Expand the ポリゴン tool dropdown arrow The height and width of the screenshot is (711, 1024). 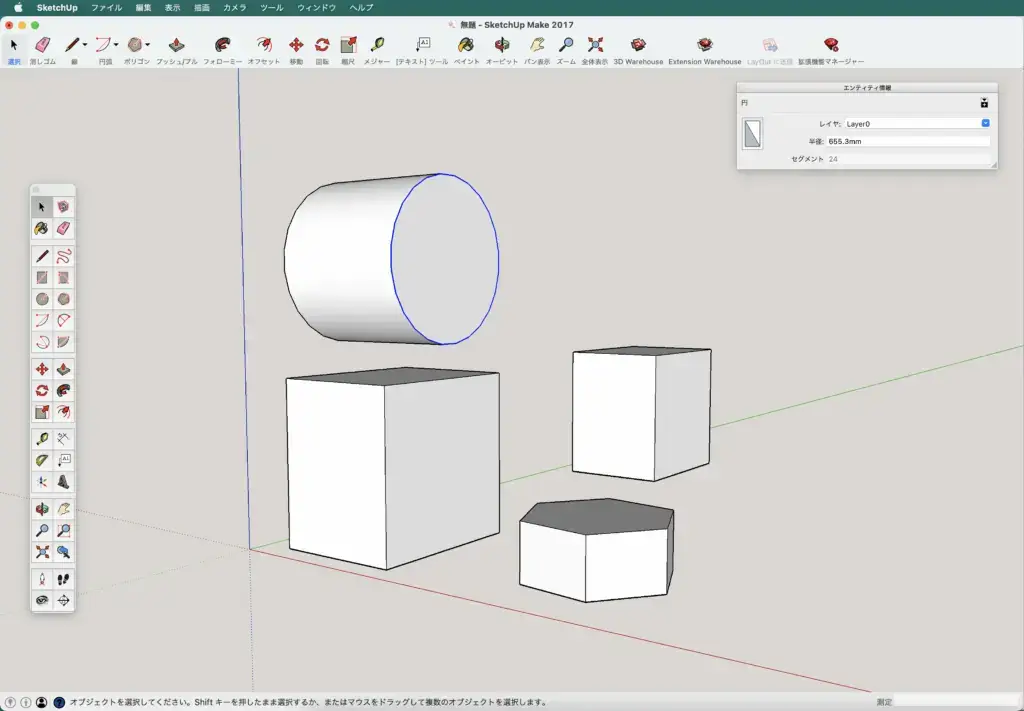click(x=147, y=45)
